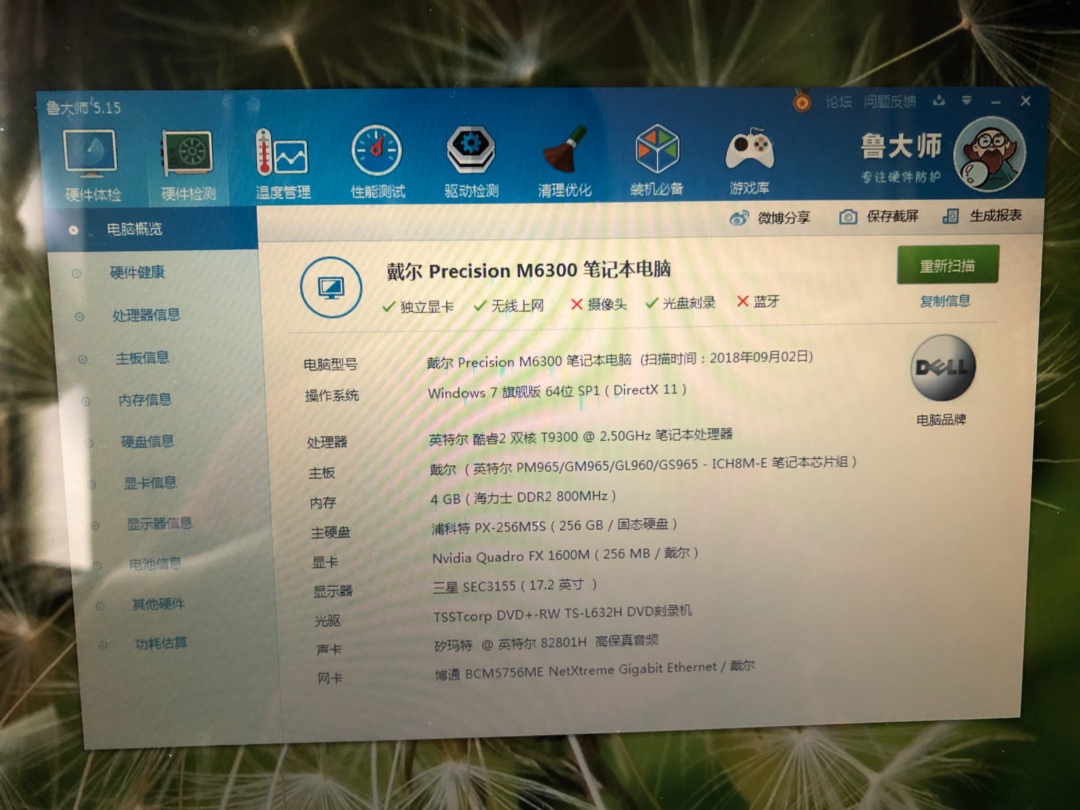Click title 戴尔 Precision M6300 笔记本电脑
1080x810 pixels.
[x=528, y=270]
